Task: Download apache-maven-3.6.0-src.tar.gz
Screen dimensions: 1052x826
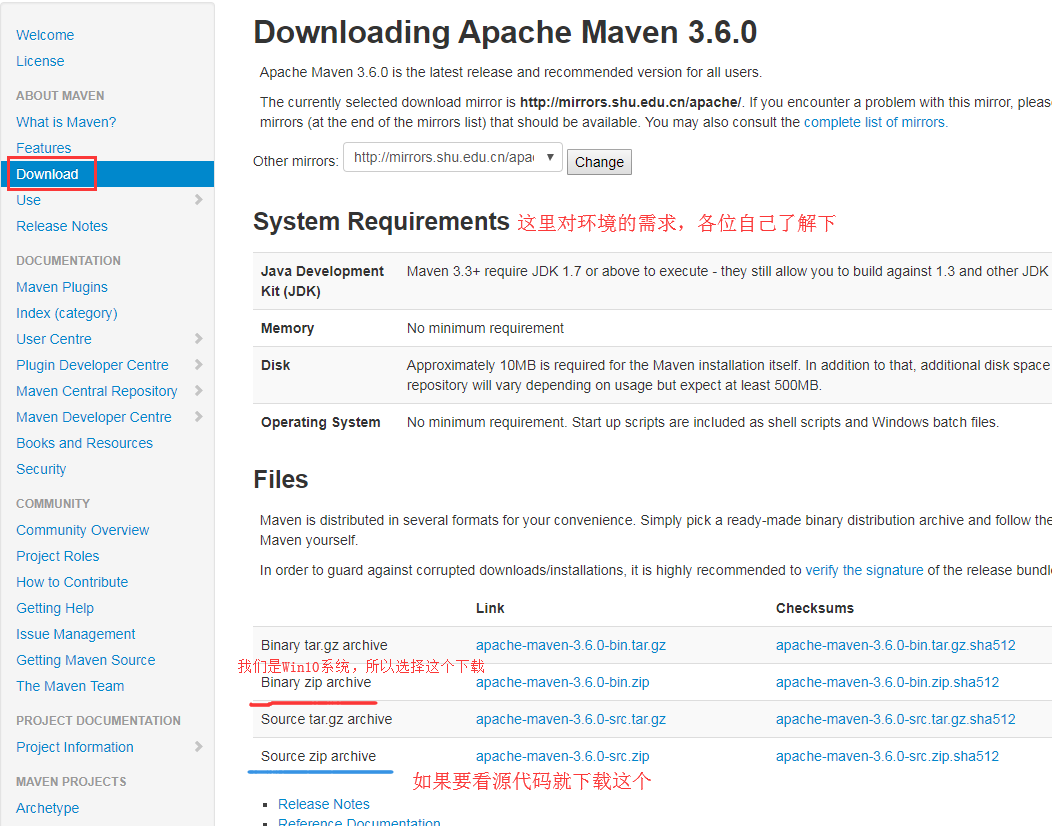Action: tap(571, 719)
